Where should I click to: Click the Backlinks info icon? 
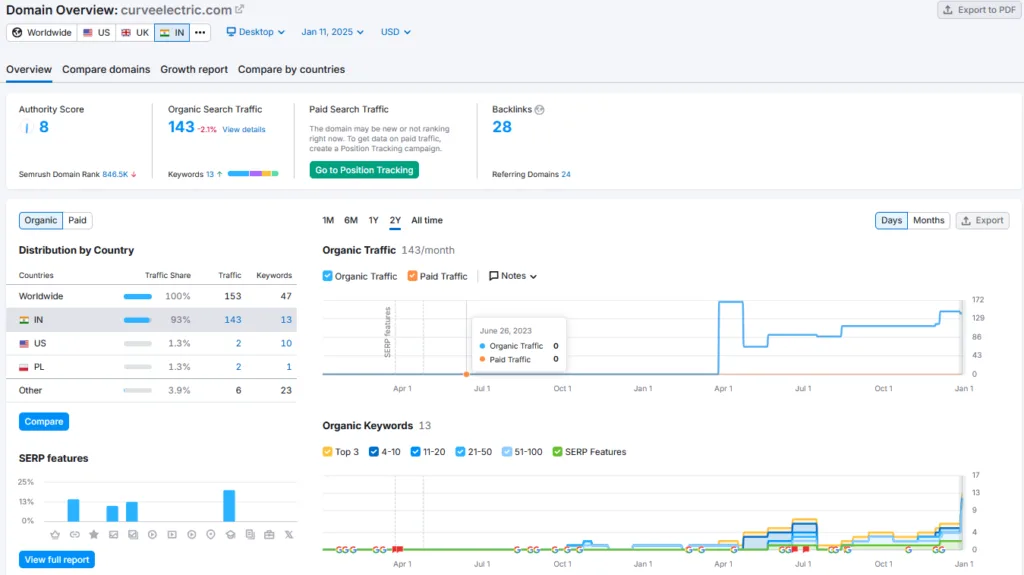539,110
